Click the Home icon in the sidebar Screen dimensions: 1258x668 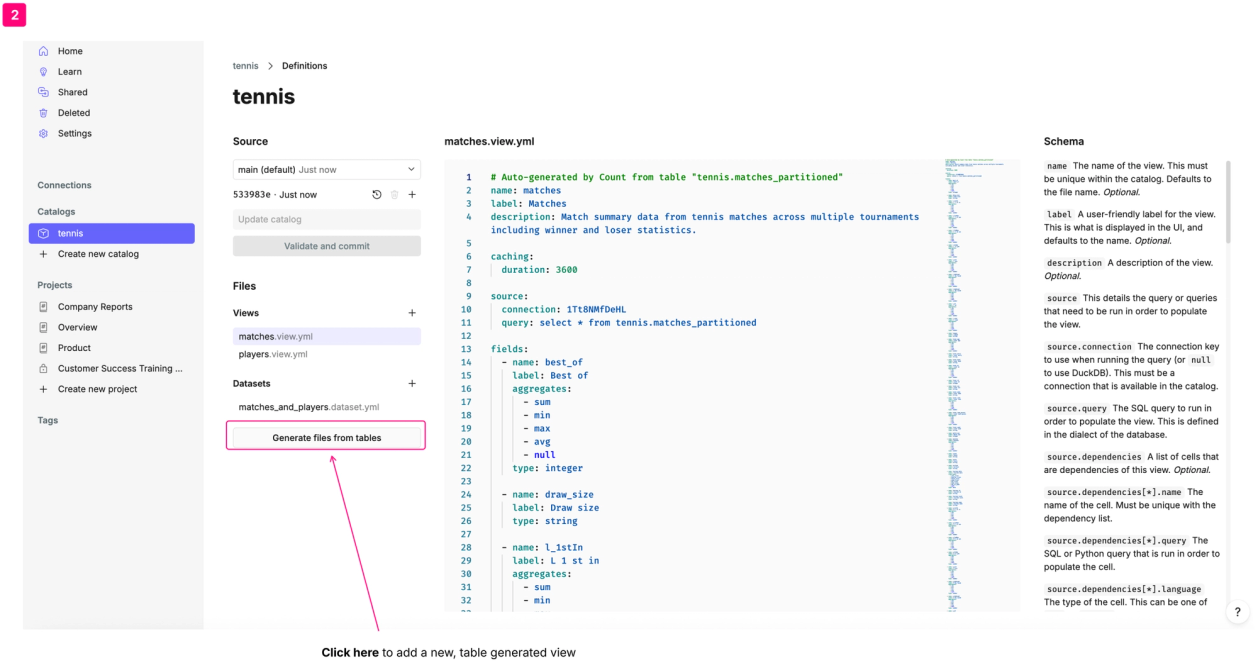click(x=43, y=51)
